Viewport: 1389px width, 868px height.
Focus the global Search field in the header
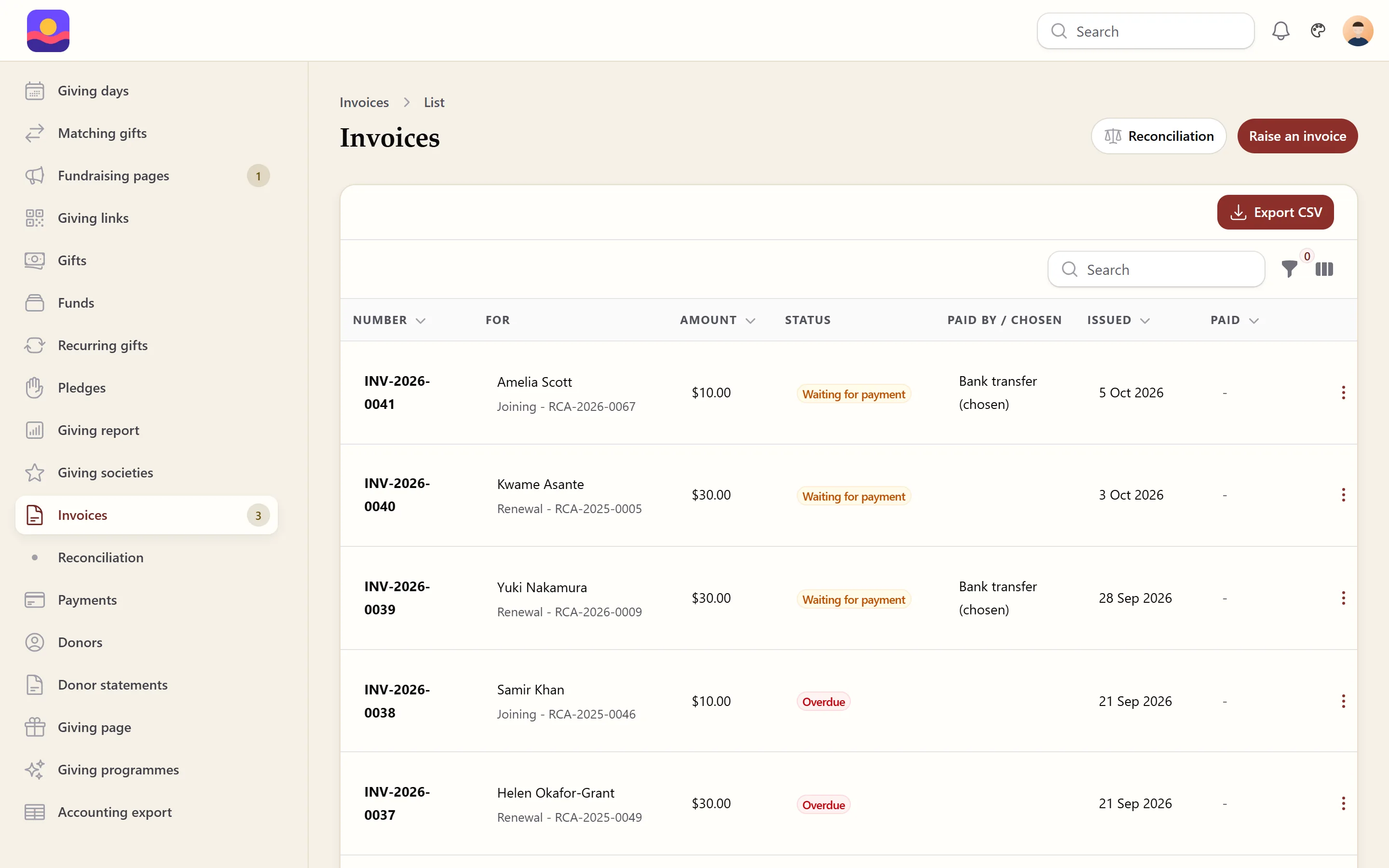pyautogui.click(x=1145, y=31)
